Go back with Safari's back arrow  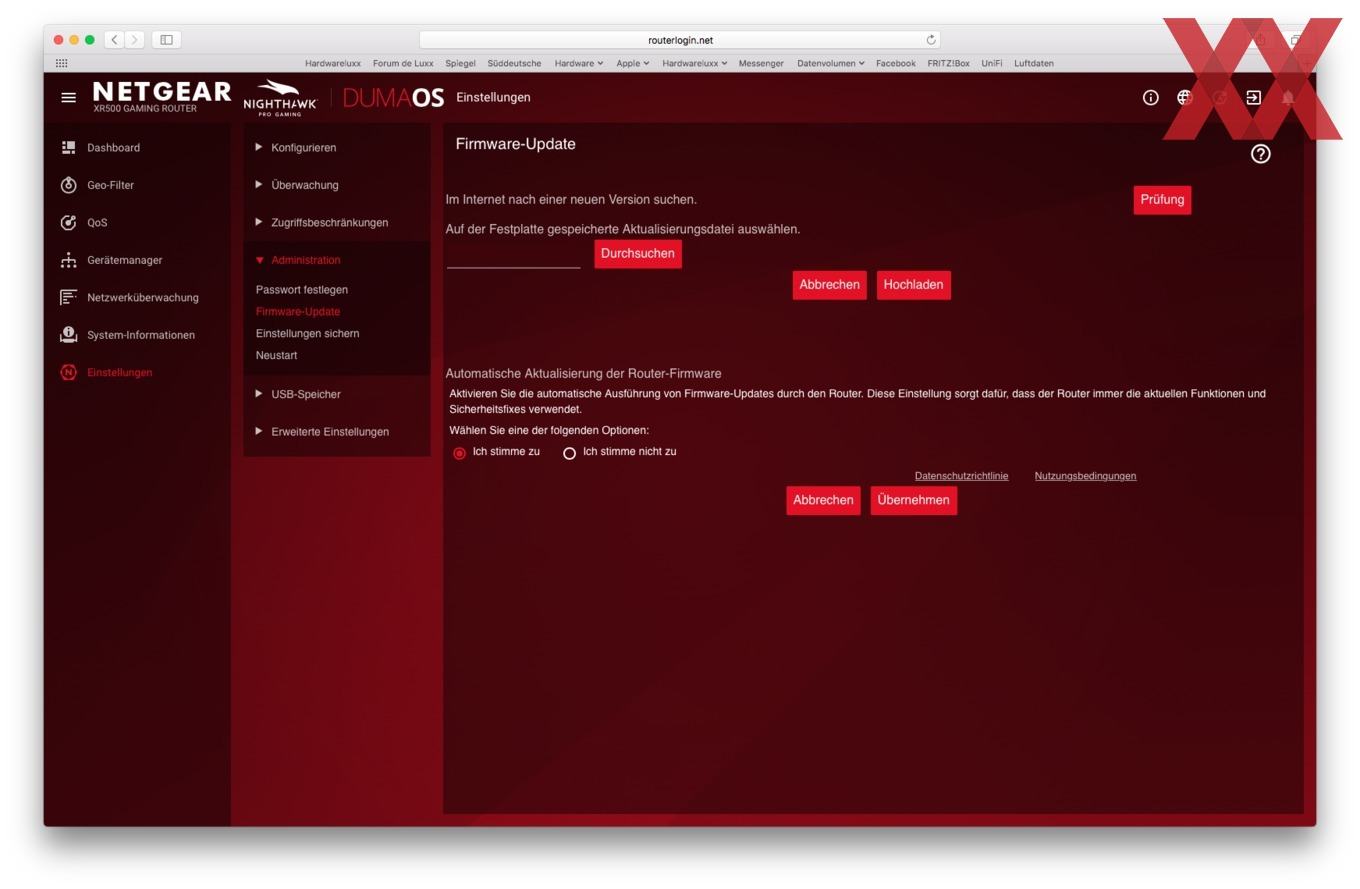[115, 39]
